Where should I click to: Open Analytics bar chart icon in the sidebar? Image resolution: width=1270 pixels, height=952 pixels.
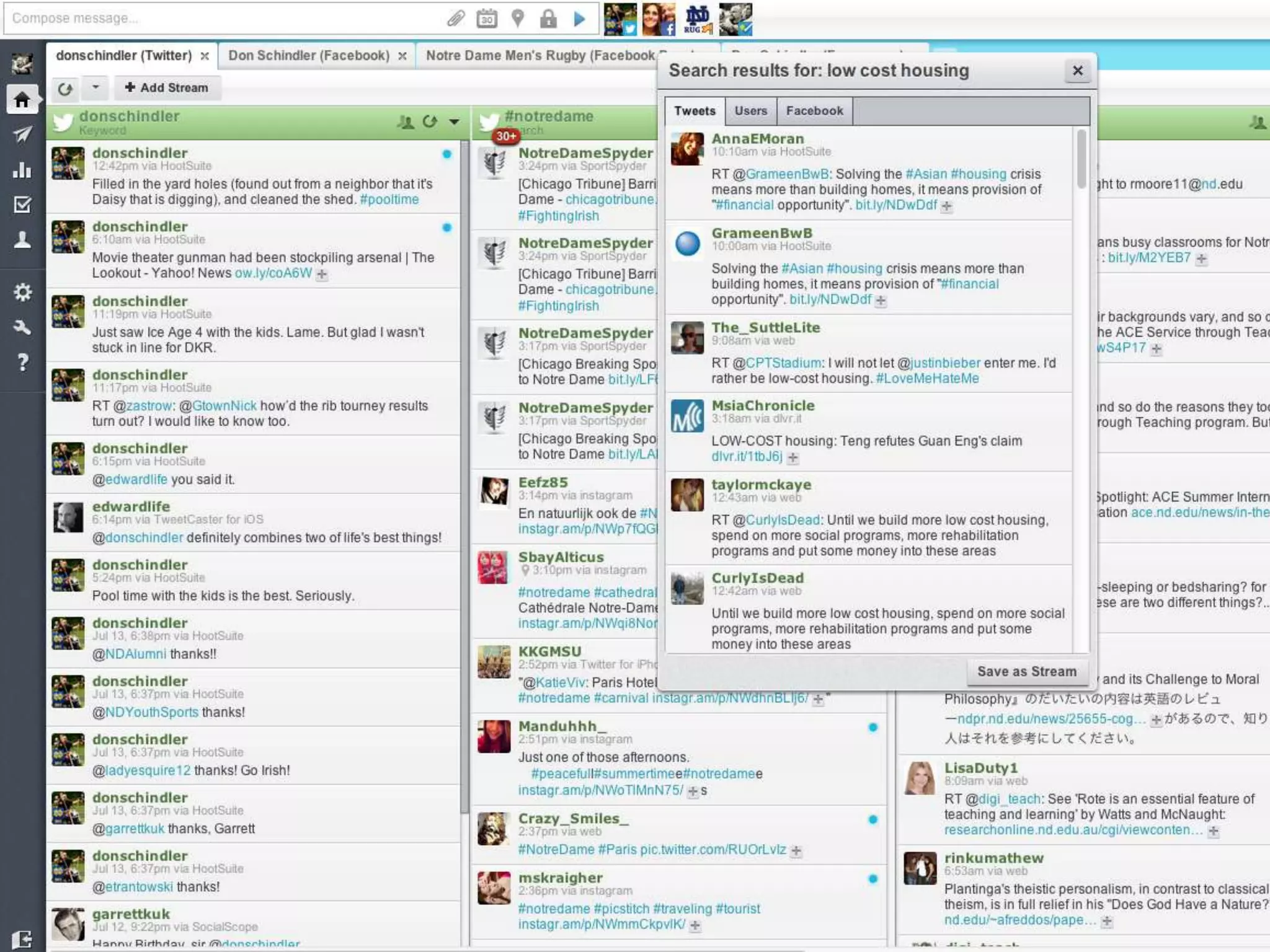tap(22, 170)
